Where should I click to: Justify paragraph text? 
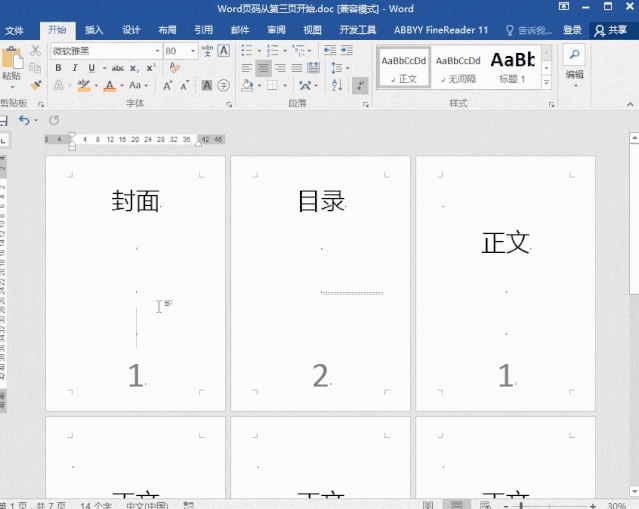[297, 68]
